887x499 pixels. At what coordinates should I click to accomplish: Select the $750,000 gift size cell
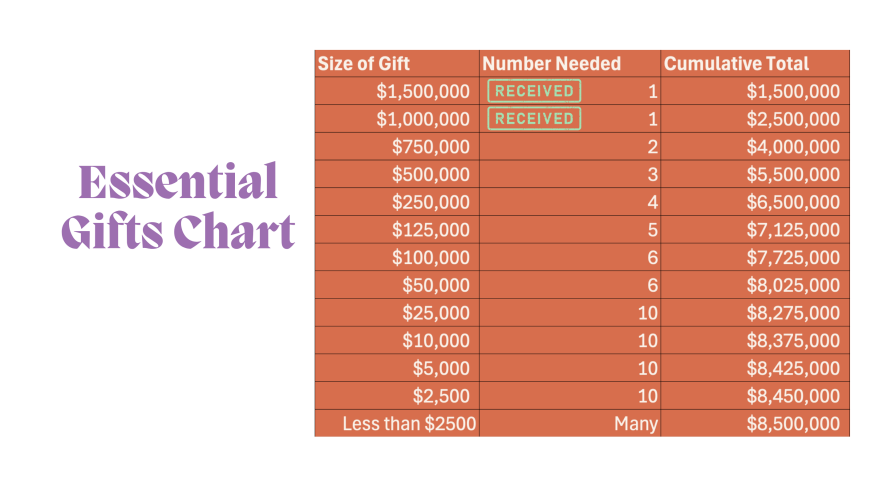pyautogui.click(x=430, y=147)
